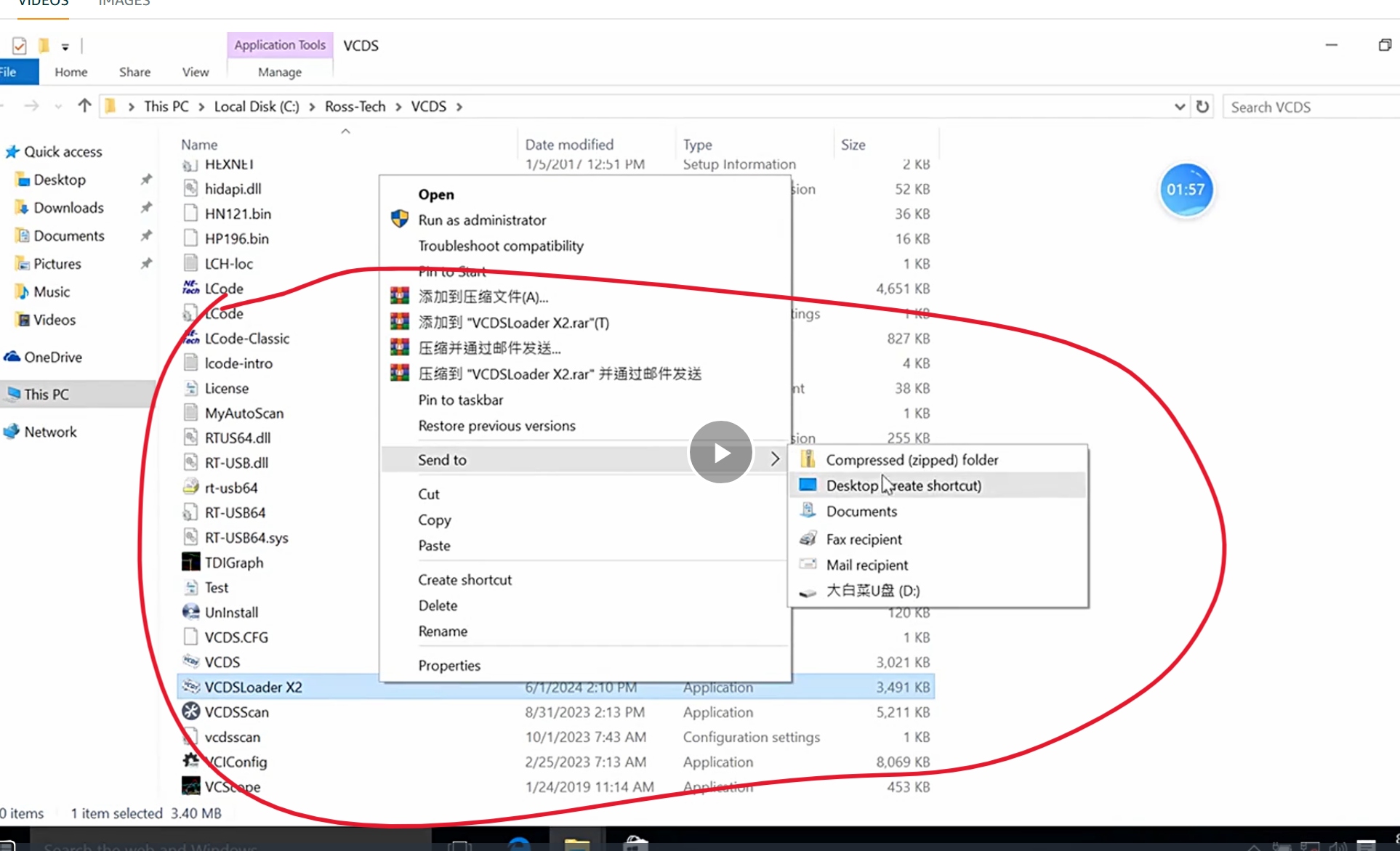Expand the chevron after Ross-Tech in breadcrumb

coord(398,107)
